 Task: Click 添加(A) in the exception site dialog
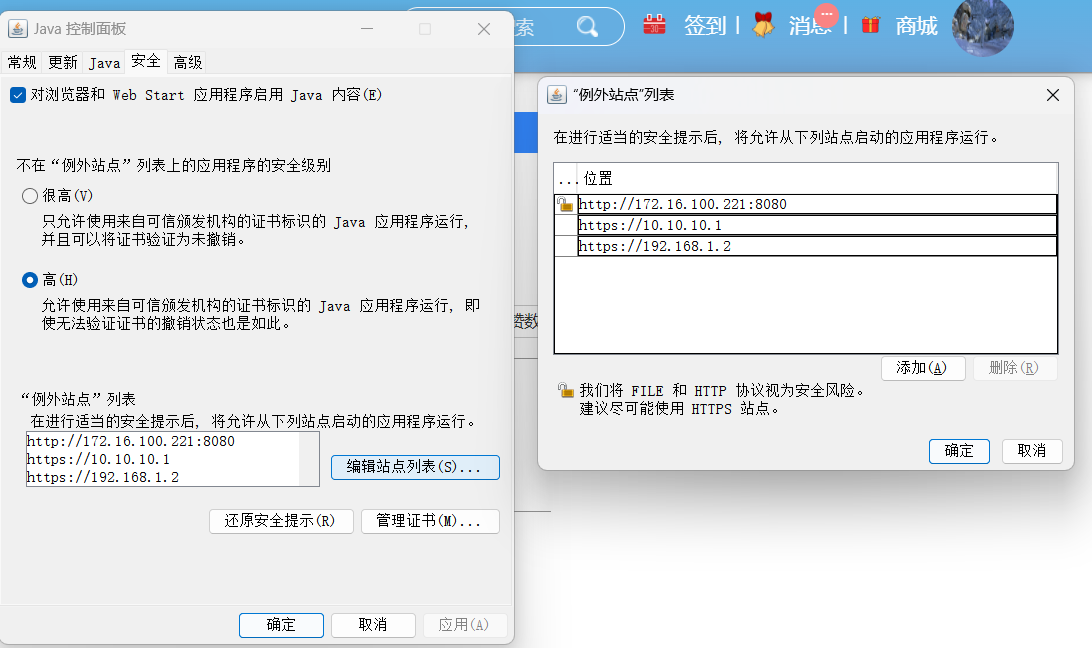pos(923,368)
